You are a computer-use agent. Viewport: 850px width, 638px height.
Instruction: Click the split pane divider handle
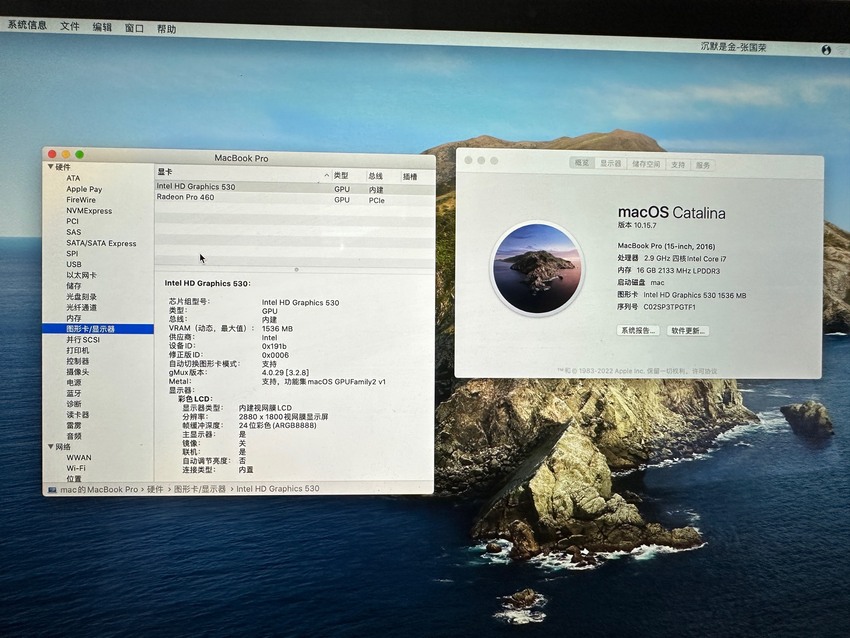[296, 269]
